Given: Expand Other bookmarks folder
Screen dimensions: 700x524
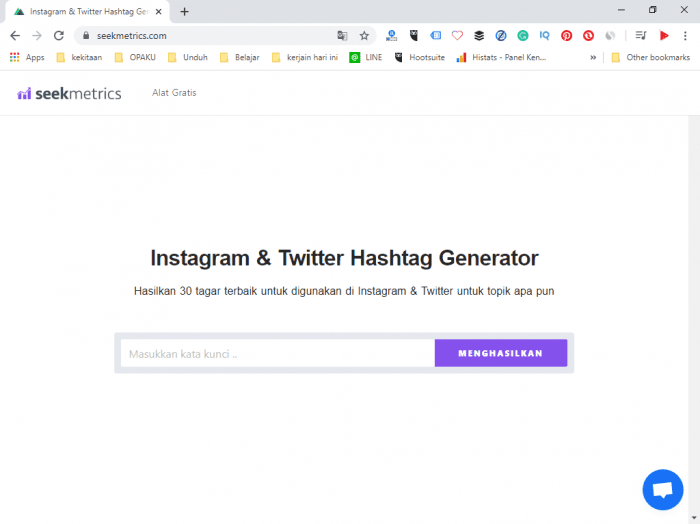Looking at the screenshot, I should (x=650, y=57).
